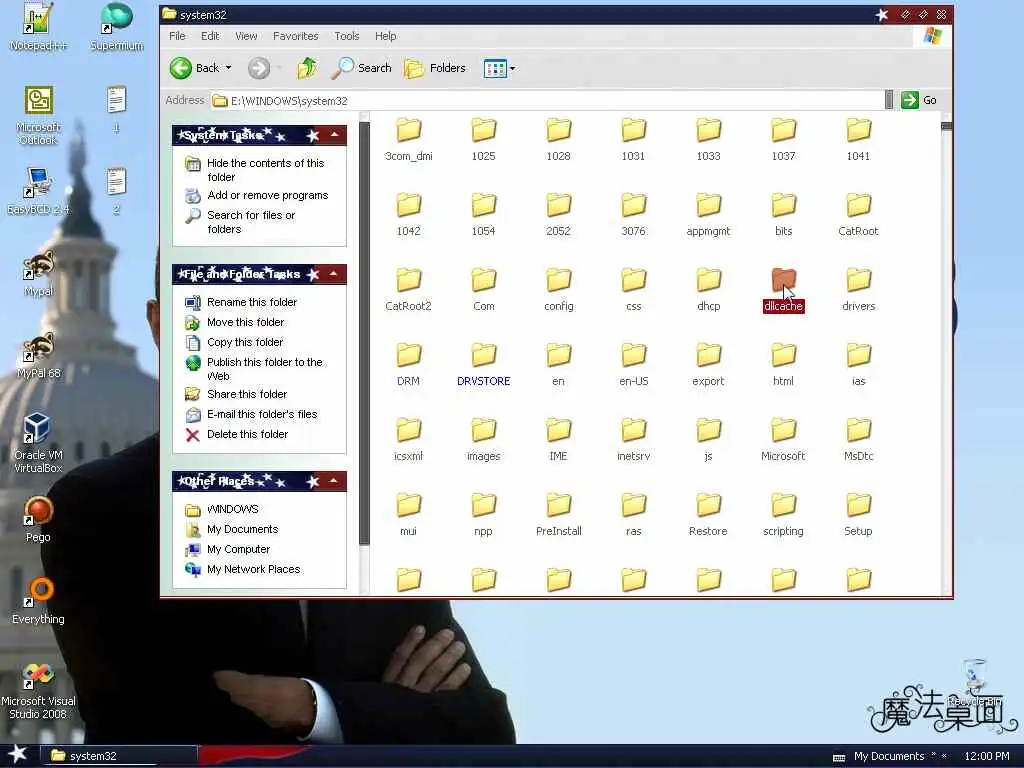Select the appmgmt folder
The height and width of the screenshot is (768, 1024).
tap(709, 214)
